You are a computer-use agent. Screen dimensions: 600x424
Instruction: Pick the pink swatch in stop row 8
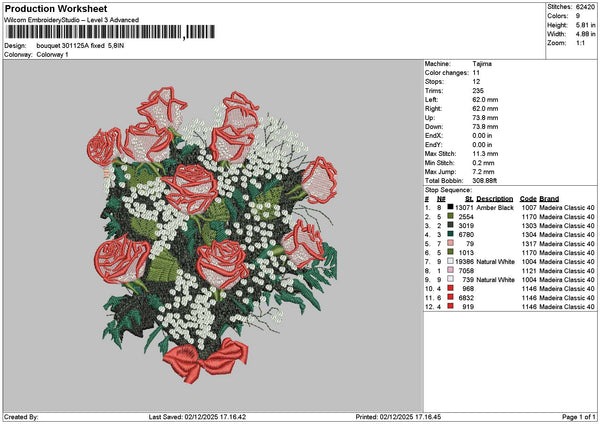point(450,270)
